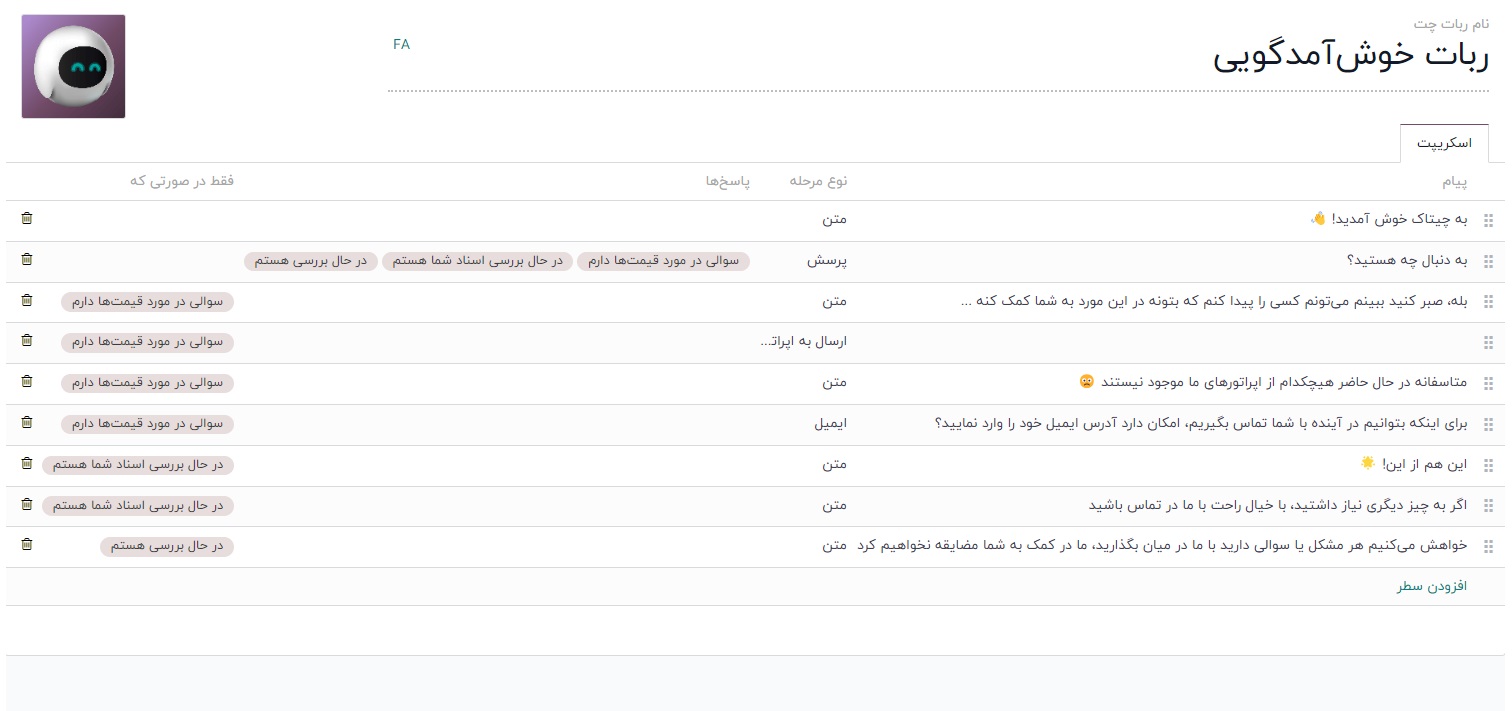Delete the 'متاسفانه در حال حاضر' row with its trash icon
The width and height of the screenshot is (1512, 711).
point(27,382)
